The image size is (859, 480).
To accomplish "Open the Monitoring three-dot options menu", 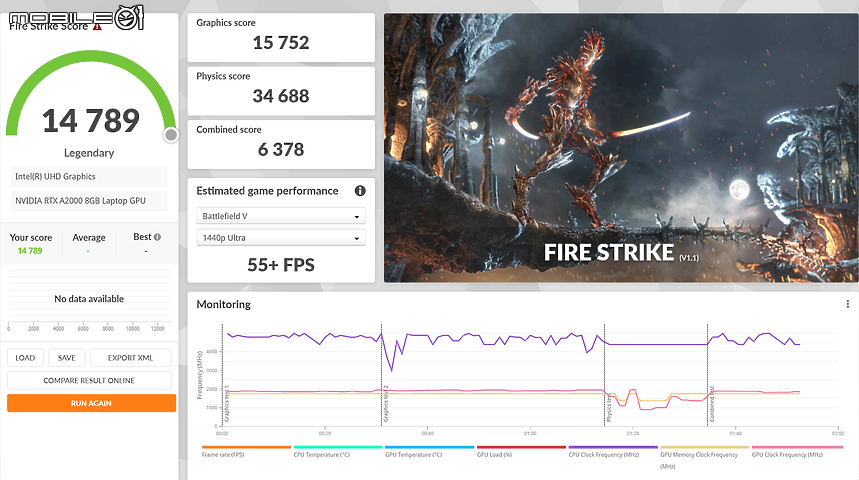I will pos(847,304).
